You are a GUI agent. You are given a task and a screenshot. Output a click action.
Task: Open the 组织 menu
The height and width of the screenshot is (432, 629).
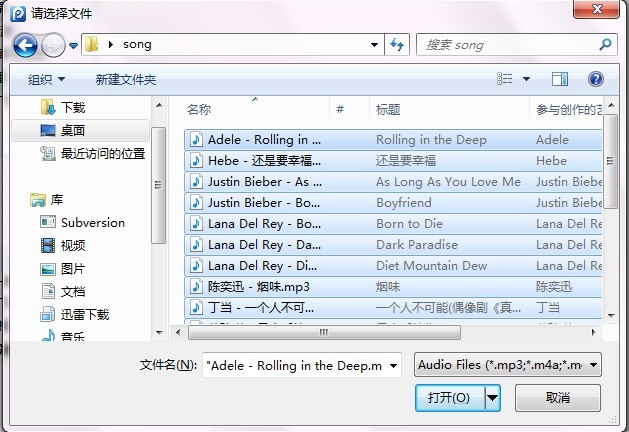coord(46,79)
